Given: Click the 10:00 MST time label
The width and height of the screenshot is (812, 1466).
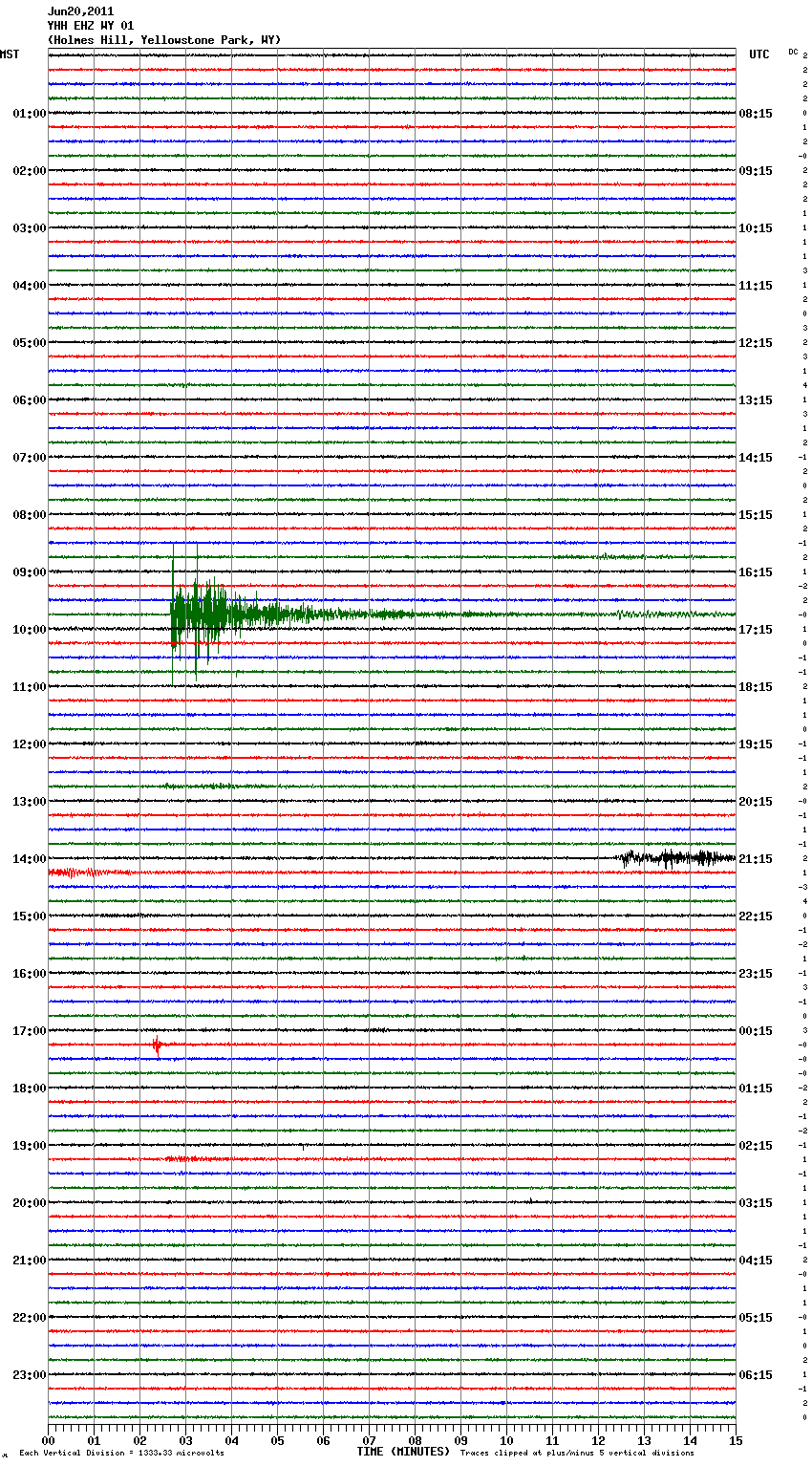Looking at the screenshot, I should [x=30, y=630].
